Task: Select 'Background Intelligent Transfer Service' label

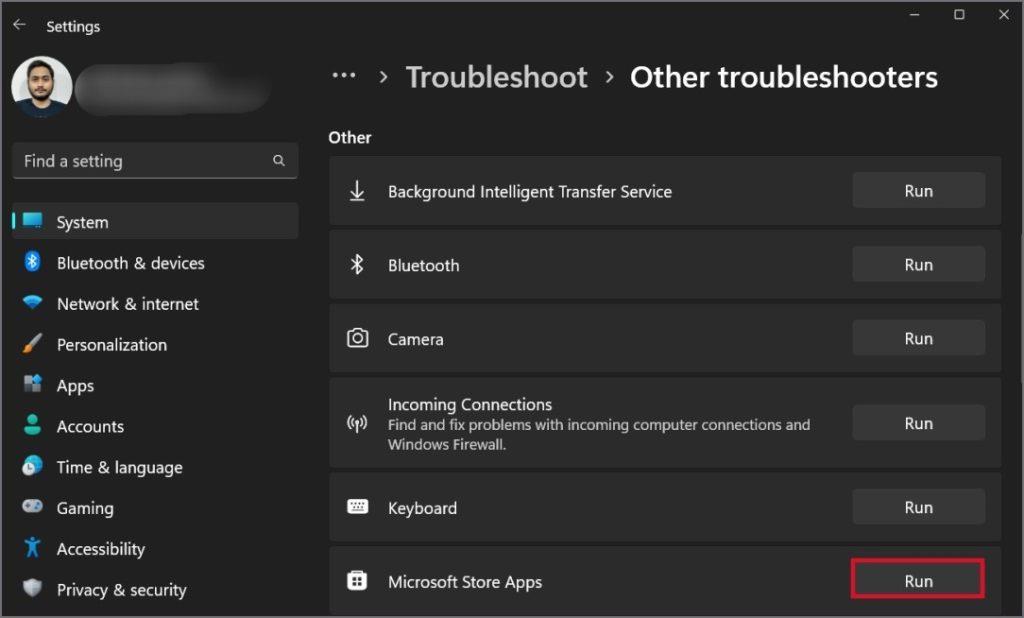Action: click(530, 191)
